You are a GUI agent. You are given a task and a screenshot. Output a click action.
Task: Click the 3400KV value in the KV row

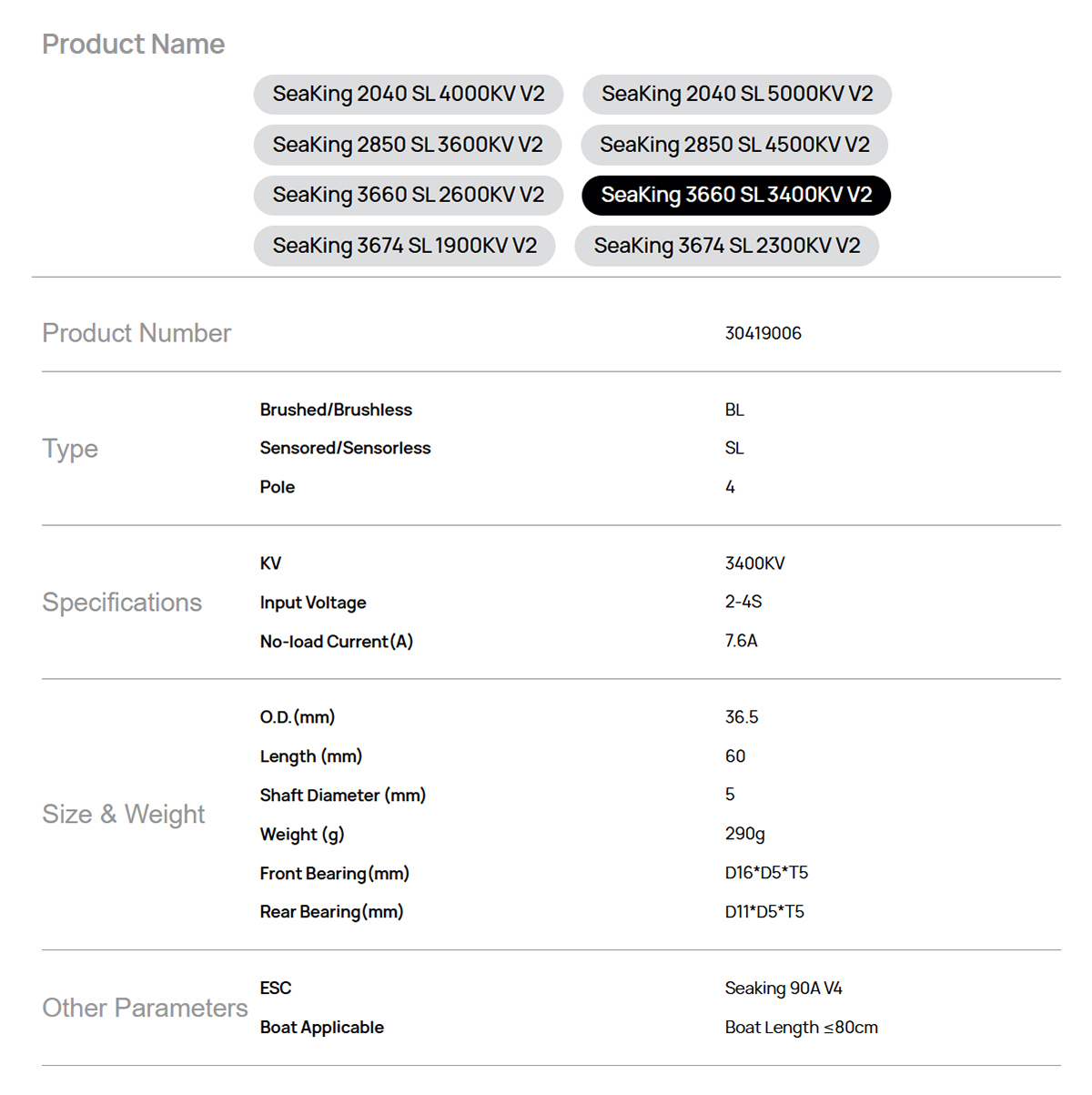[754, 563]
